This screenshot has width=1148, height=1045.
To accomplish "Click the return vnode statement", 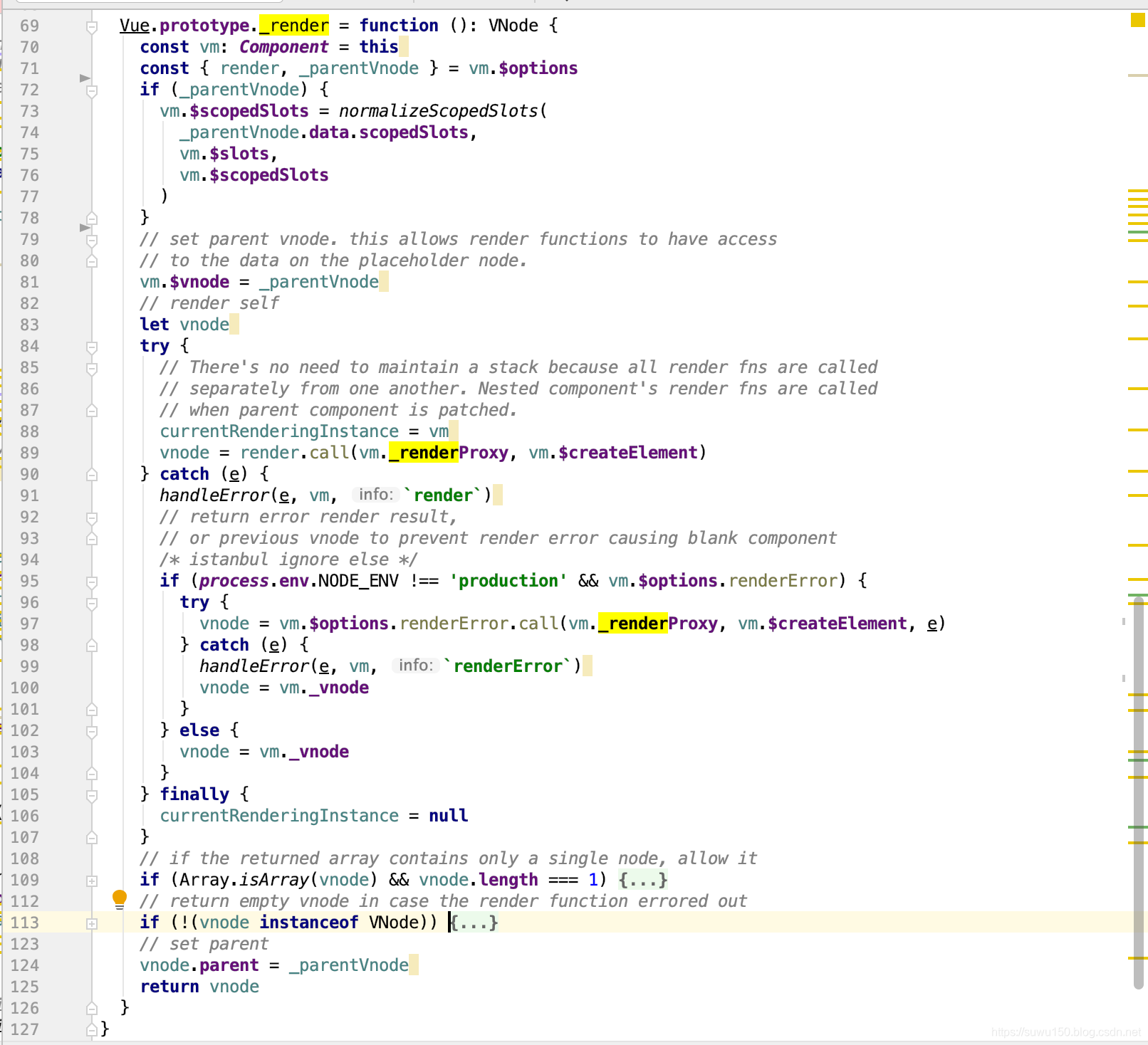I will 199,987.
